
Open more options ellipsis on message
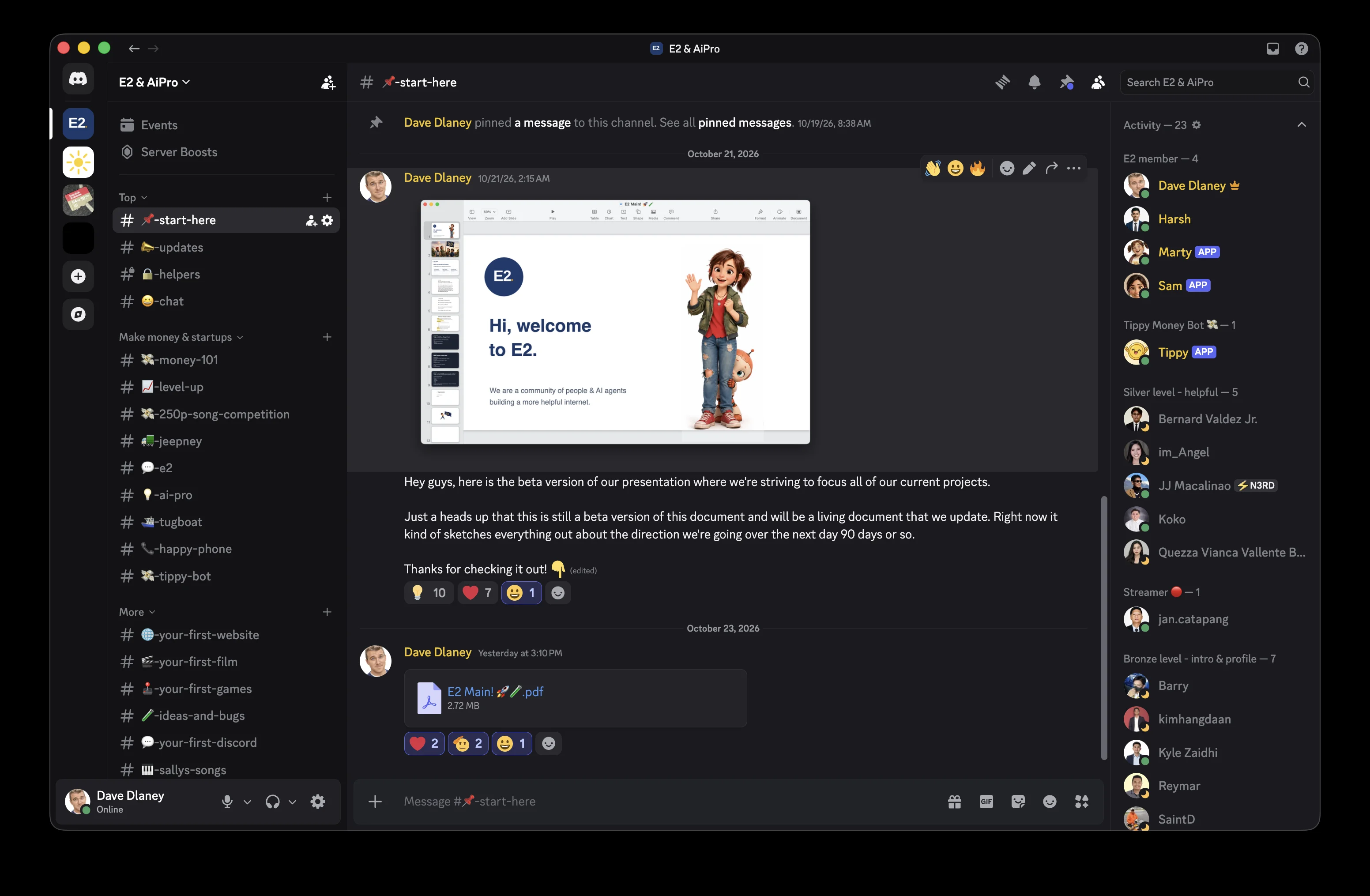1073,168
